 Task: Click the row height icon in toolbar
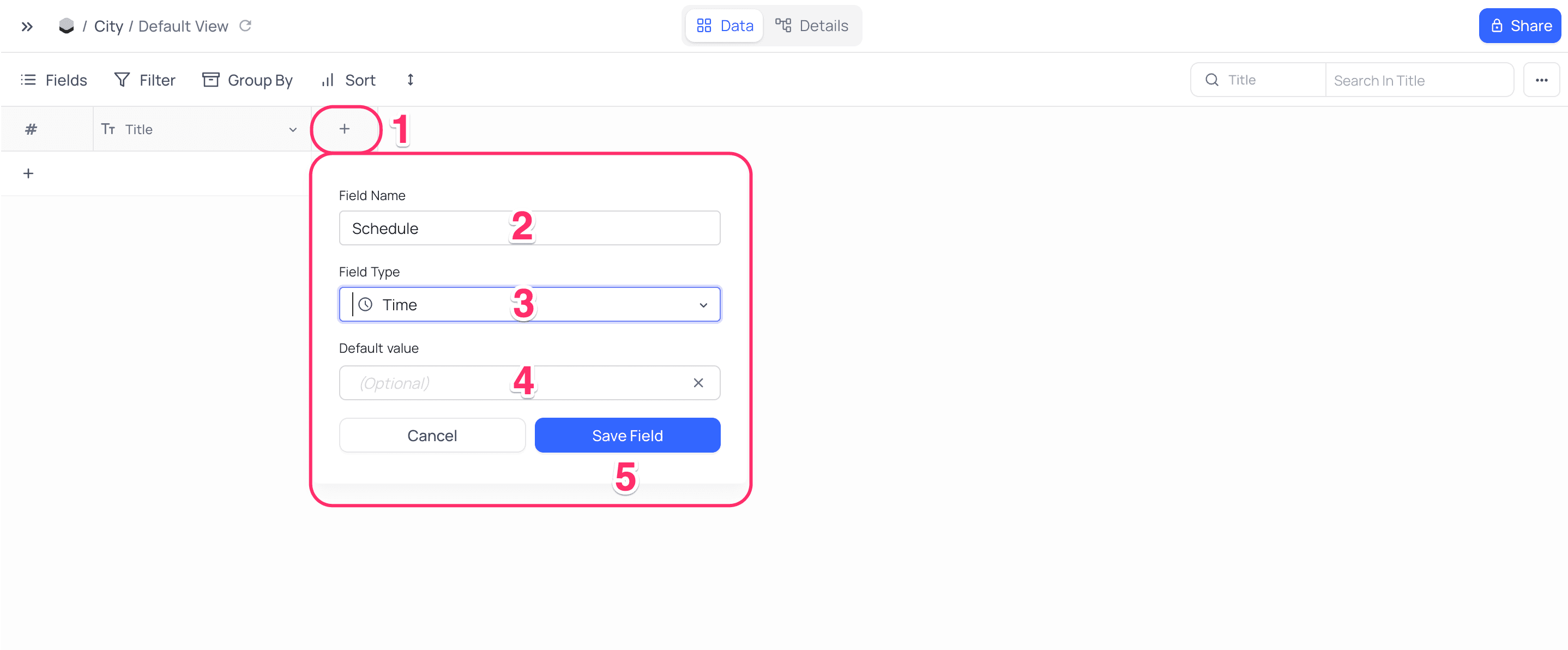click(410, 80)
